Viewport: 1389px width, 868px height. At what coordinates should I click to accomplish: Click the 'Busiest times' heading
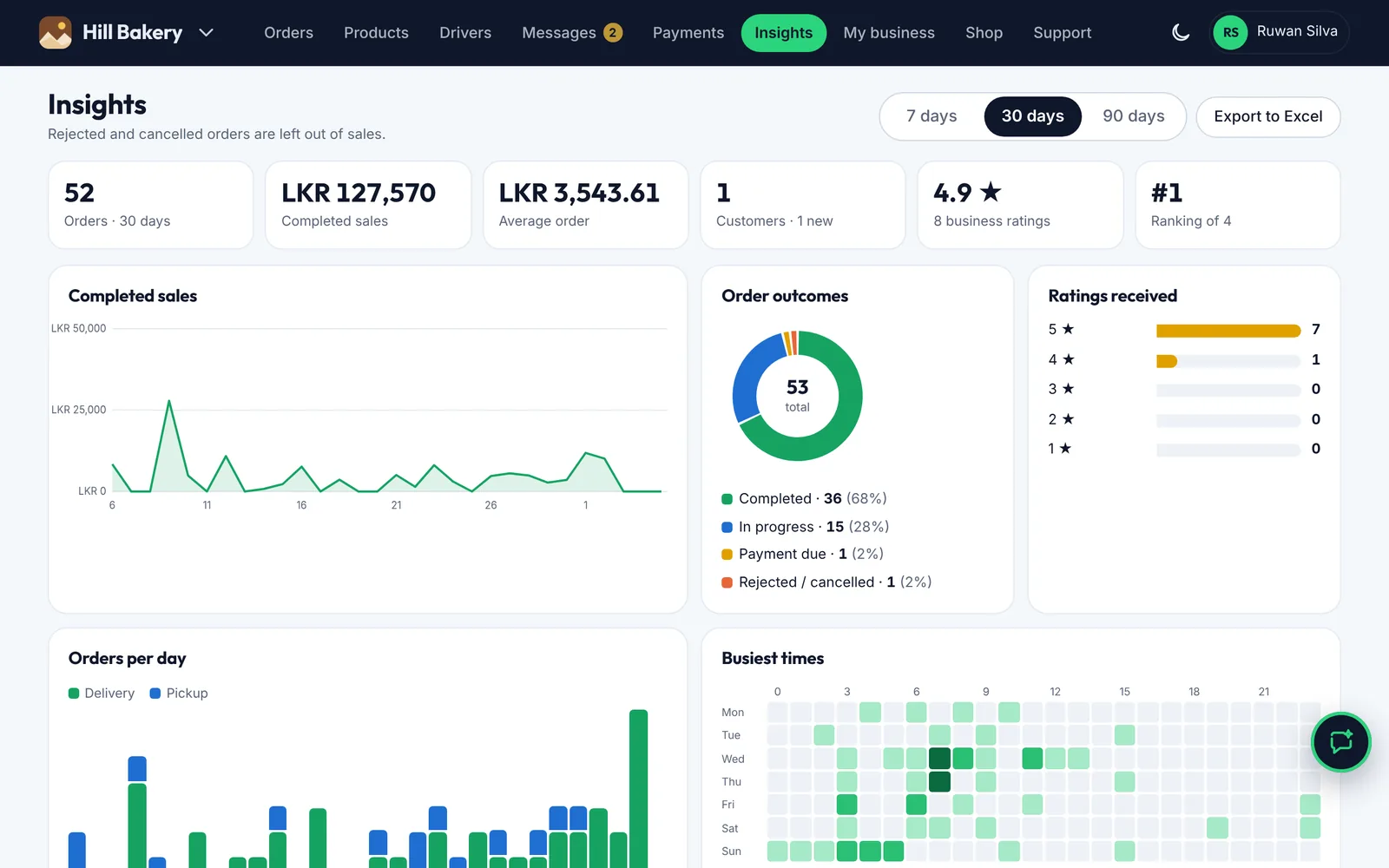[x=773, y=659]
